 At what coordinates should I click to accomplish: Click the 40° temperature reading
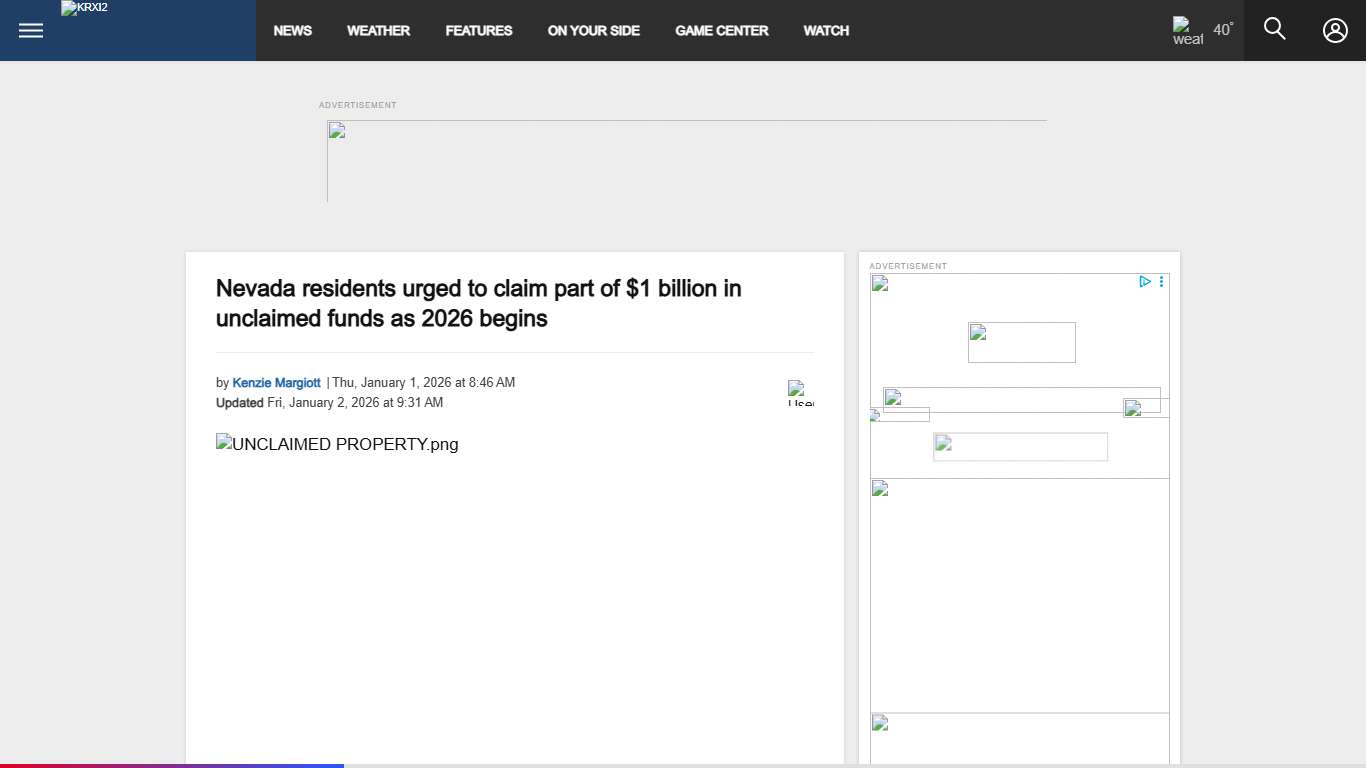(x=1223, y=30)
